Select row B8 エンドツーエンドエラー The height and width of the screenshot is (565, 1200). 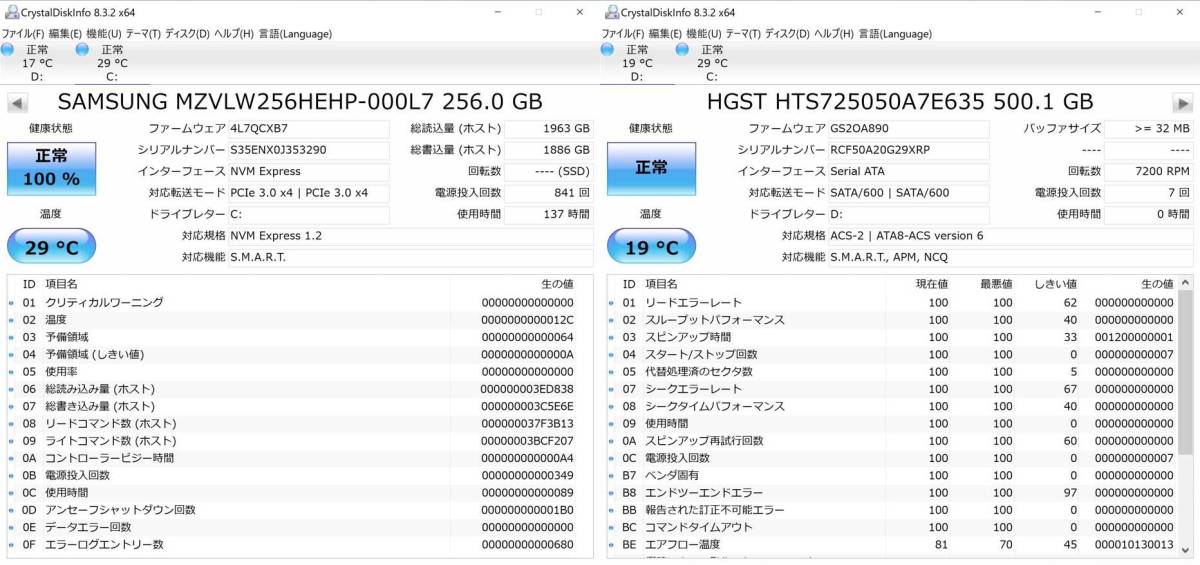(892, 493)
